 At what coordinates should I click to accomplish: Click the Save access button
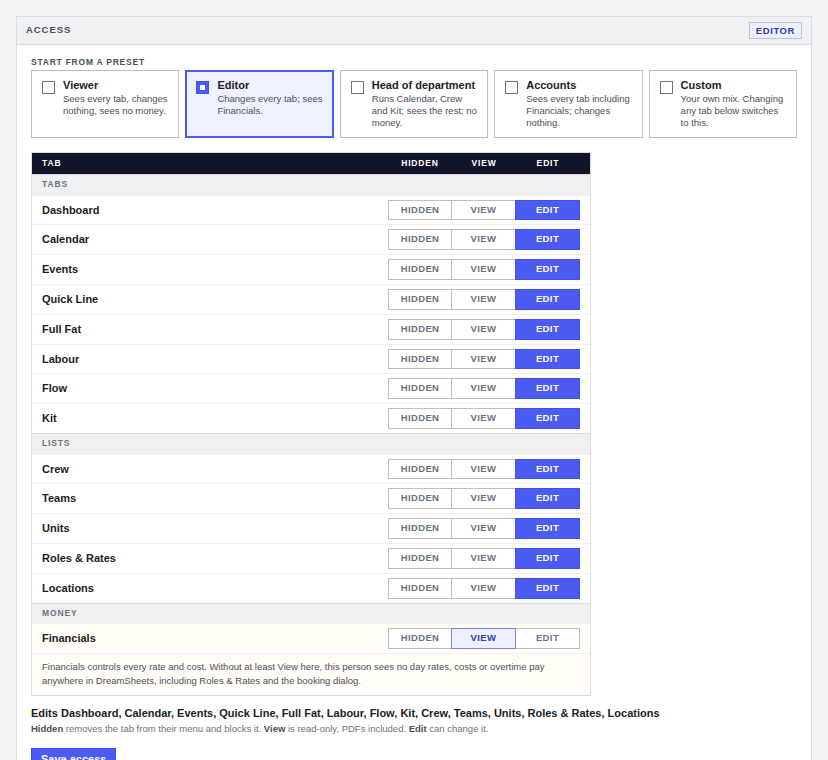tap(73, 755)
